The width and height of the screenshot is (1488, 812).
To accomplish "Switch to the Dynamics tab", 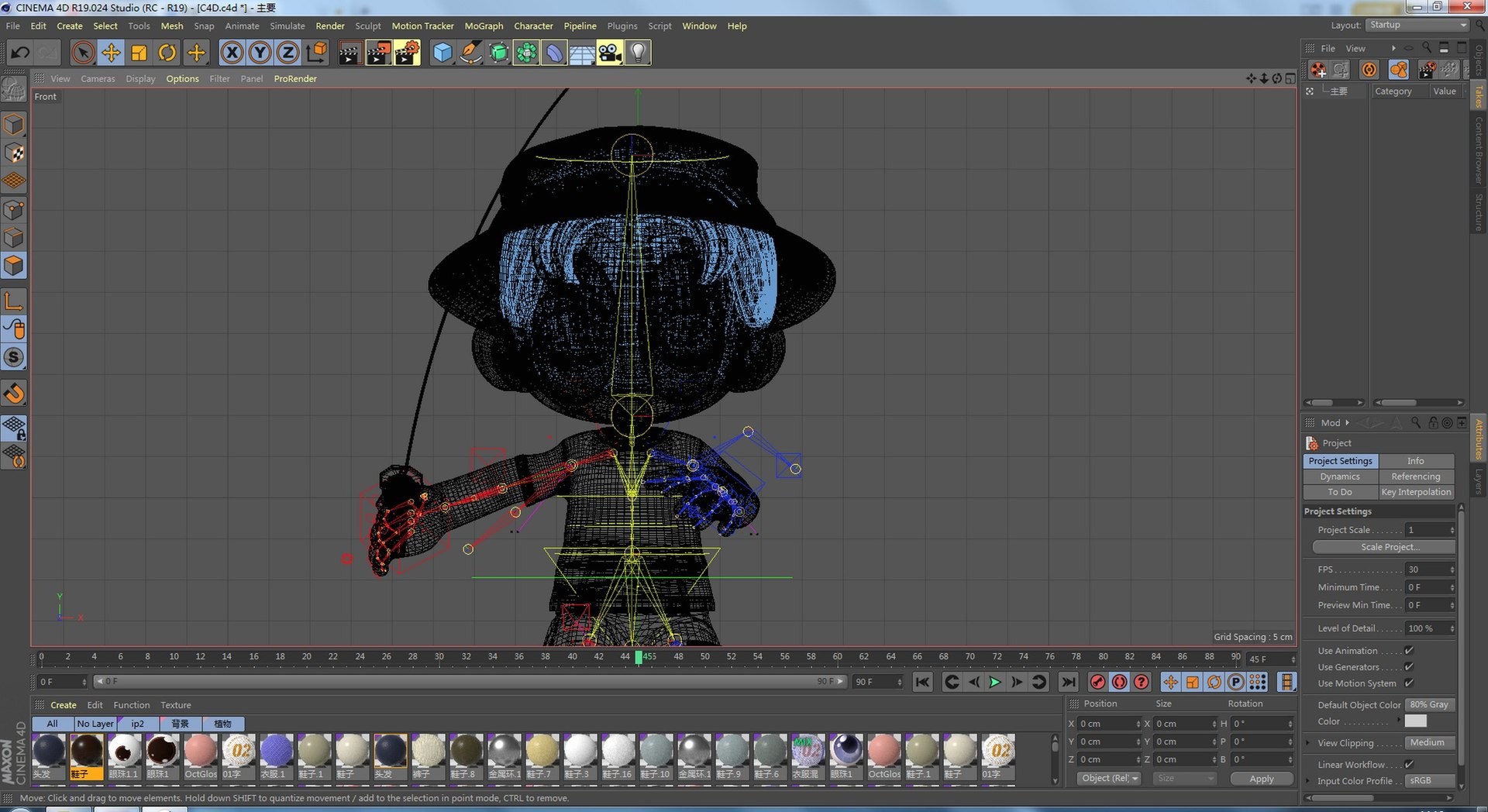I will pyautogui.click(x=1340, y=477).
